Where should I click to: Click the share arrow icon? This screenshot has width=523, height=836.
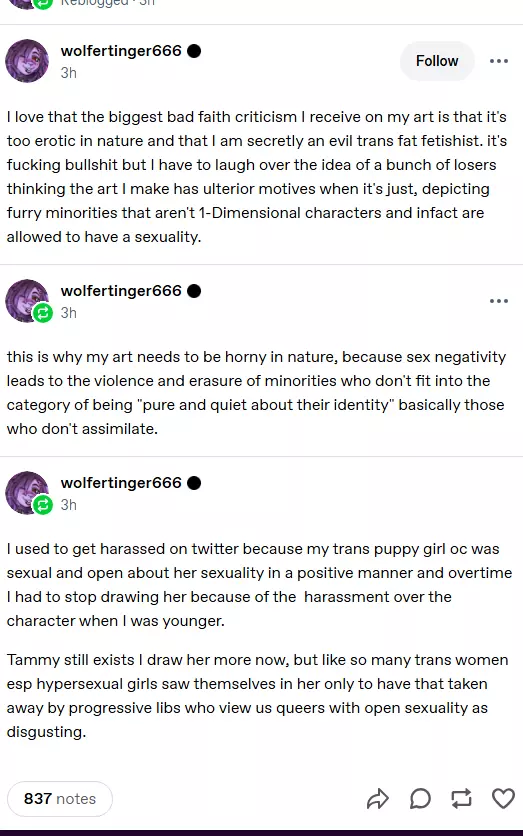377,798
